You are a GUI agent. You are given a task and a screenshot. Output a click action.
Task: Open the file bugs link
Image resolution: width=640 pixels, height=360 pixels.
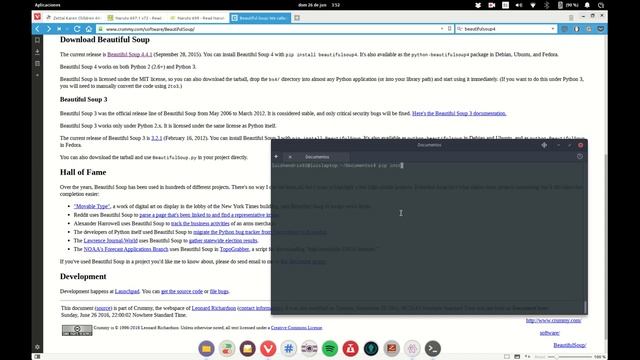[219, 291]
